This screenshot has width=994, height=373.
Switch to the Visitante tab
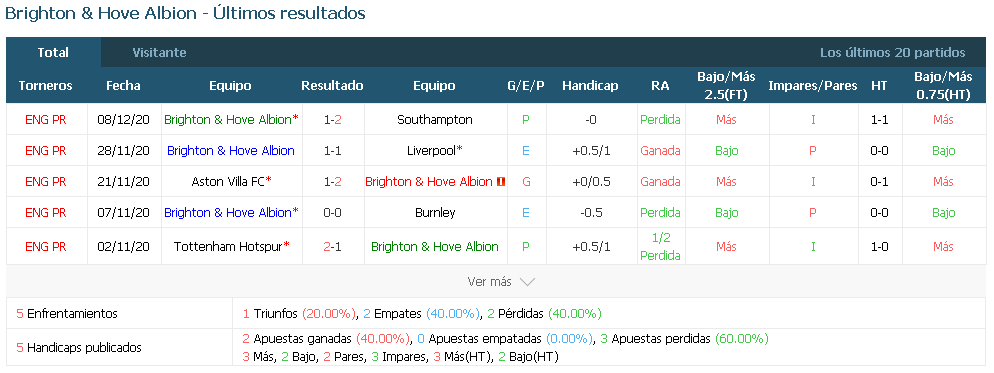click(x=159, y=53)
